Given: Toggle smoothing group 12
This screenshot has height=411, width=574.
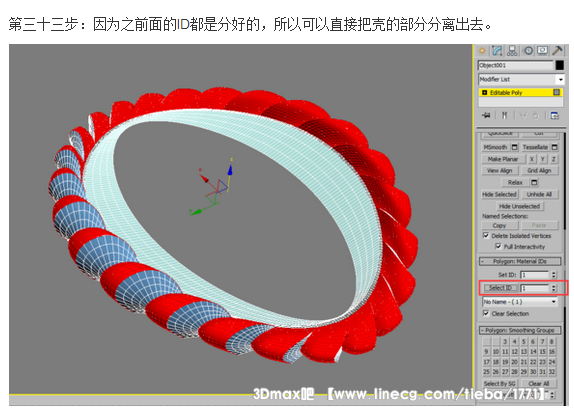Looking at the screenshot, I should [514, 351].
